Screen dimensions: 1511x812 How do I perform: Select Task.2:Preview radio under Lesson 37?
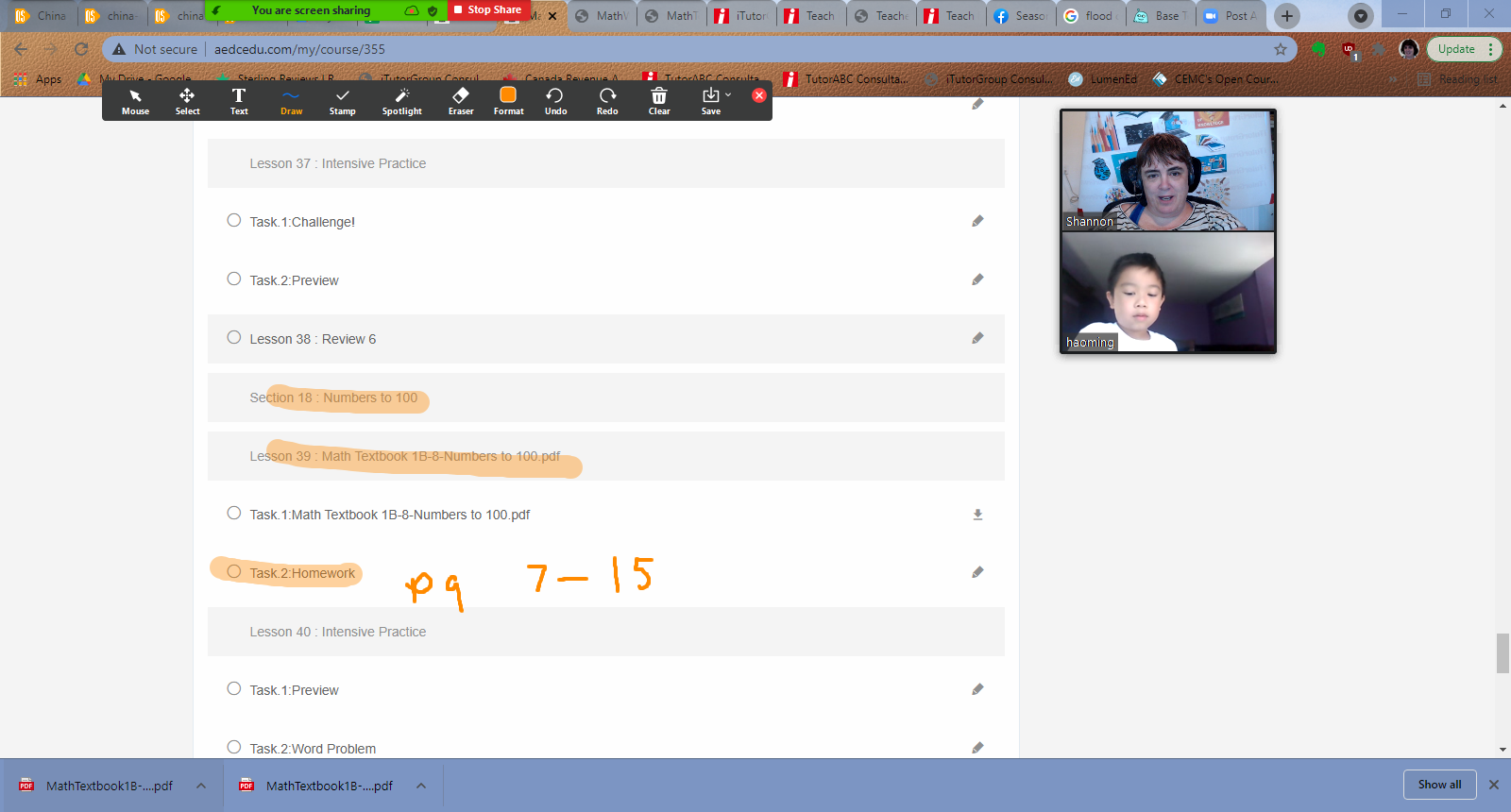(x=234, y=279)
